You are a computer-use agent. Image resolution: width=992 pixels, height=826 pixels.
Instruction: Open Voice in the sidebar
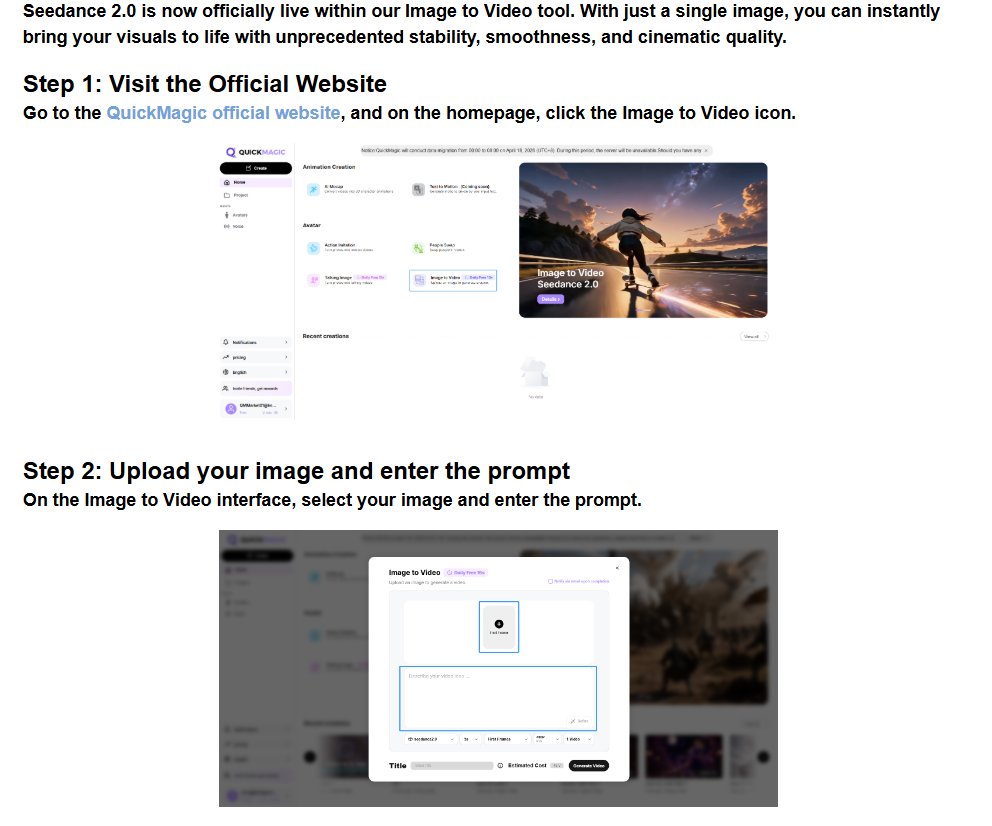point(234,226)
